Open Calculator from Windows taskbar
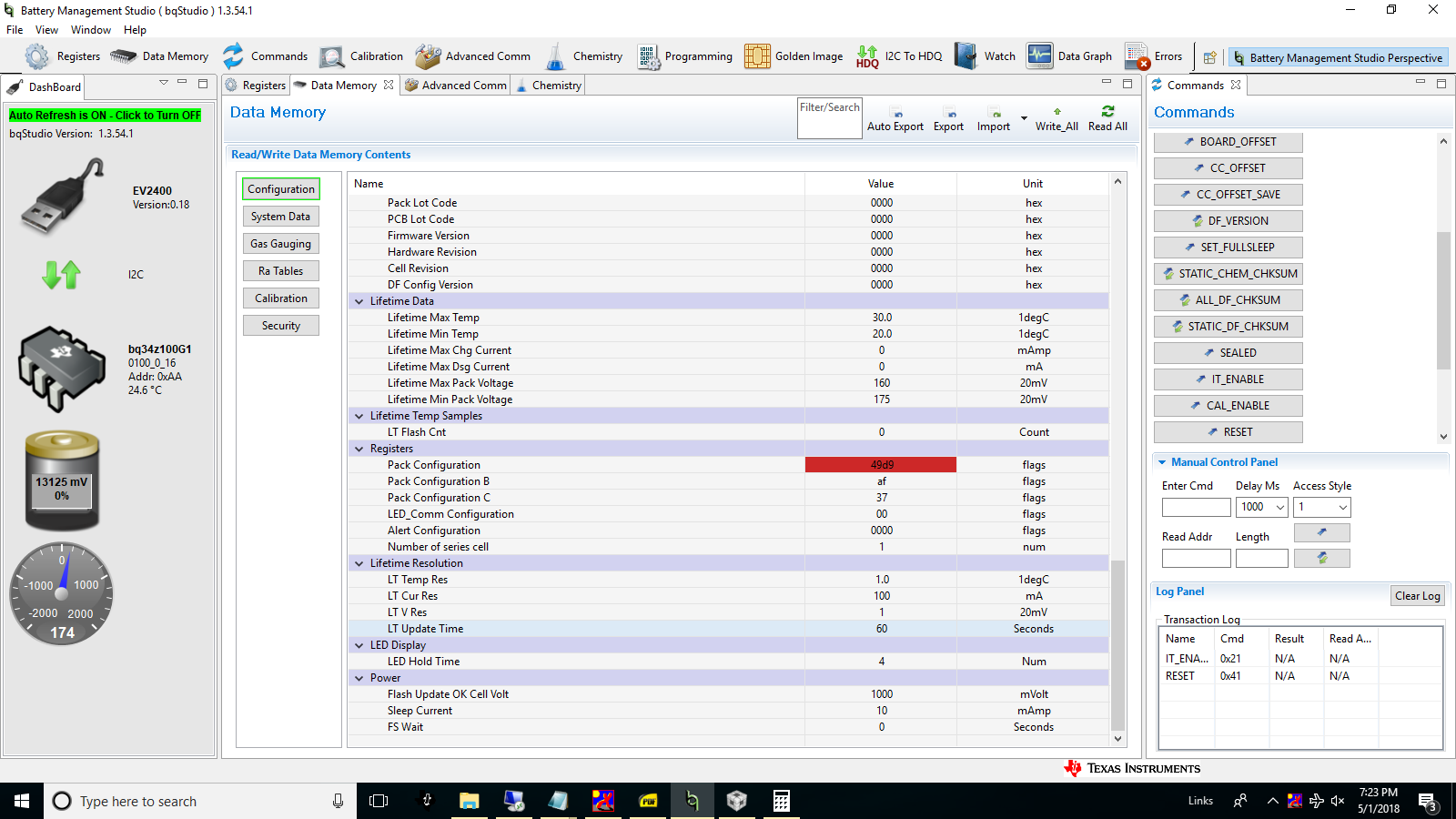Viewport: 1456px width, 819px height. coord(781,801)
